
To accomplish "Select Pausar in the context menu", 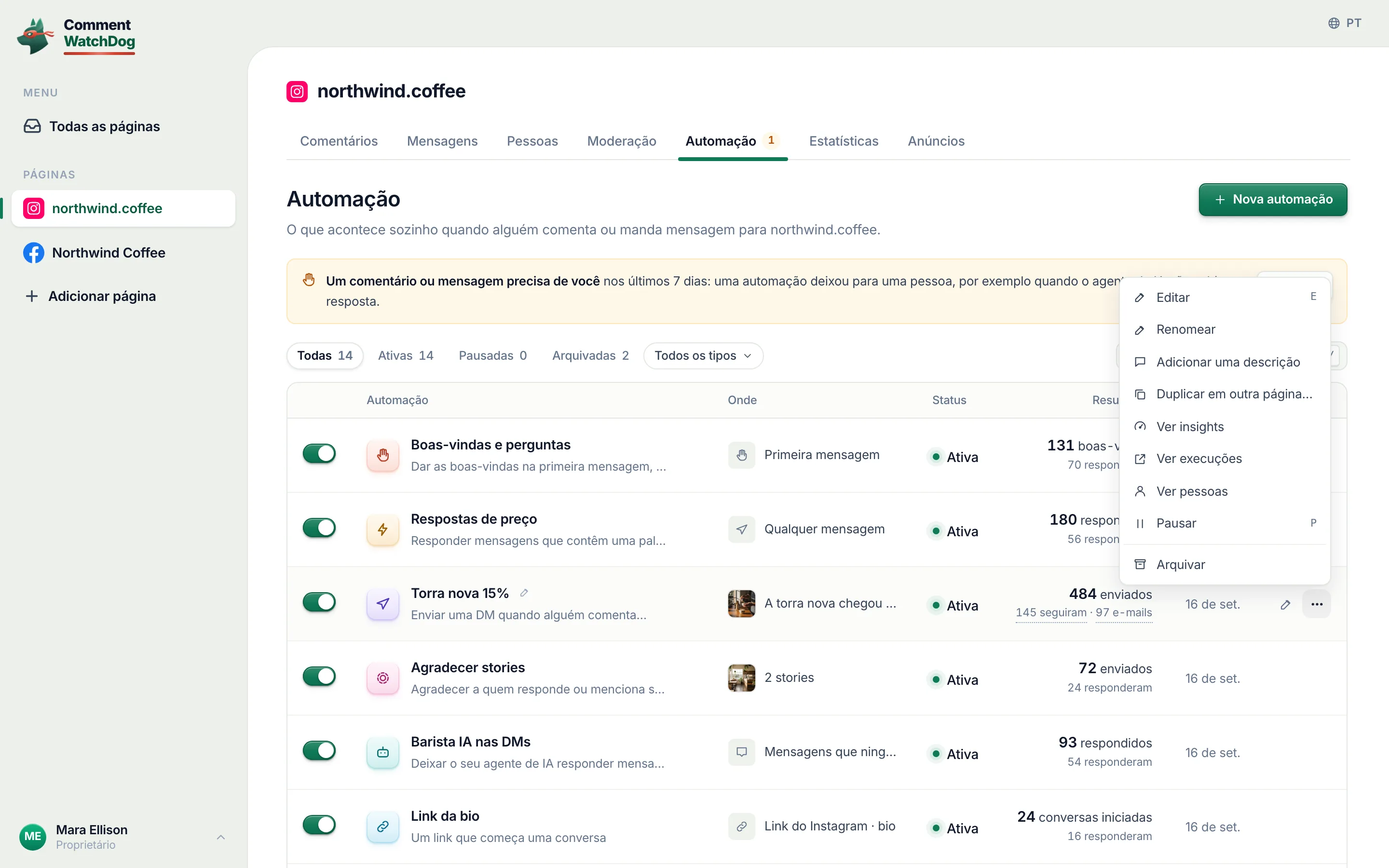I will pos(1225,524).
